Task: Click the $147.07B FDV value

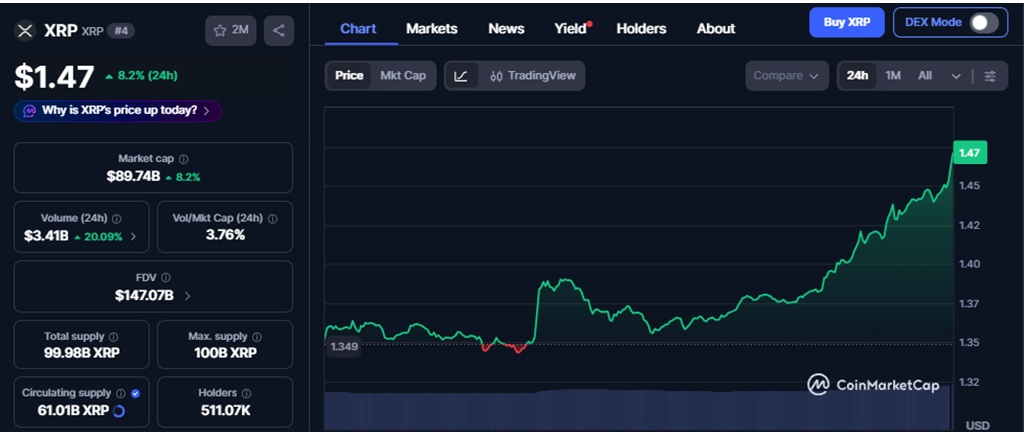Action: (x=144, y=296)
